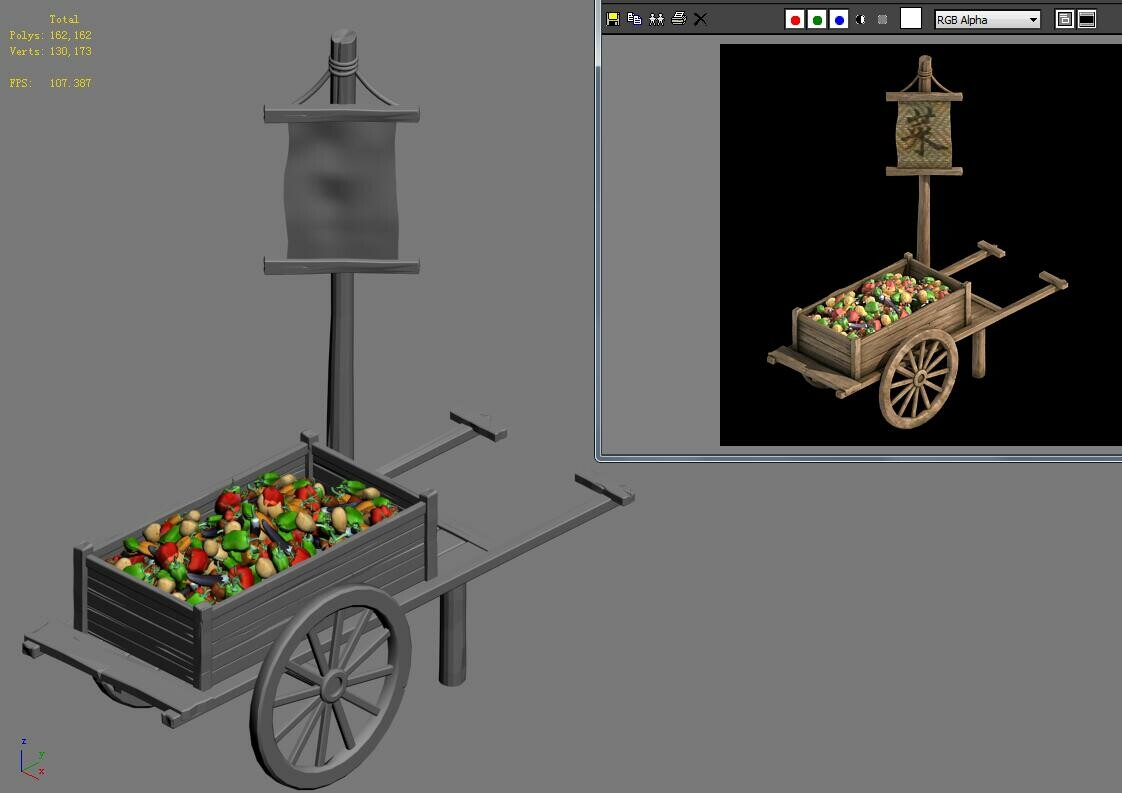Toggle the blue channel button

[x=839, y=19]
